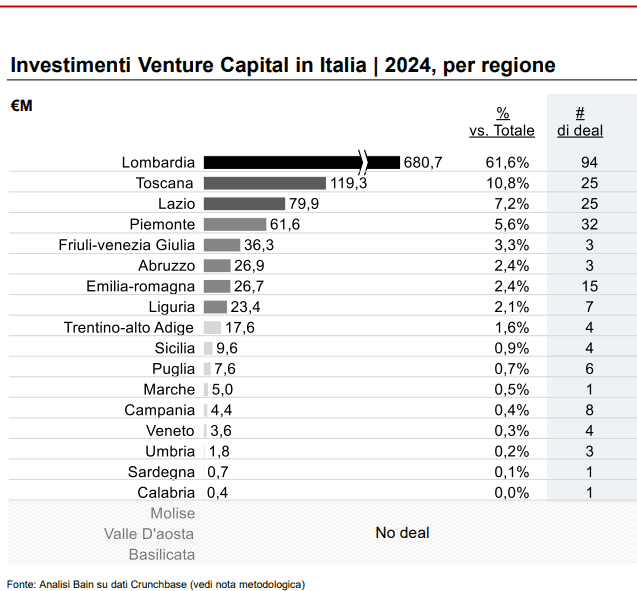Click the Friuli-venezia Giulia row label
This screenshot has height=591, width=637.
pyautogui.click(x=127, y=245)
